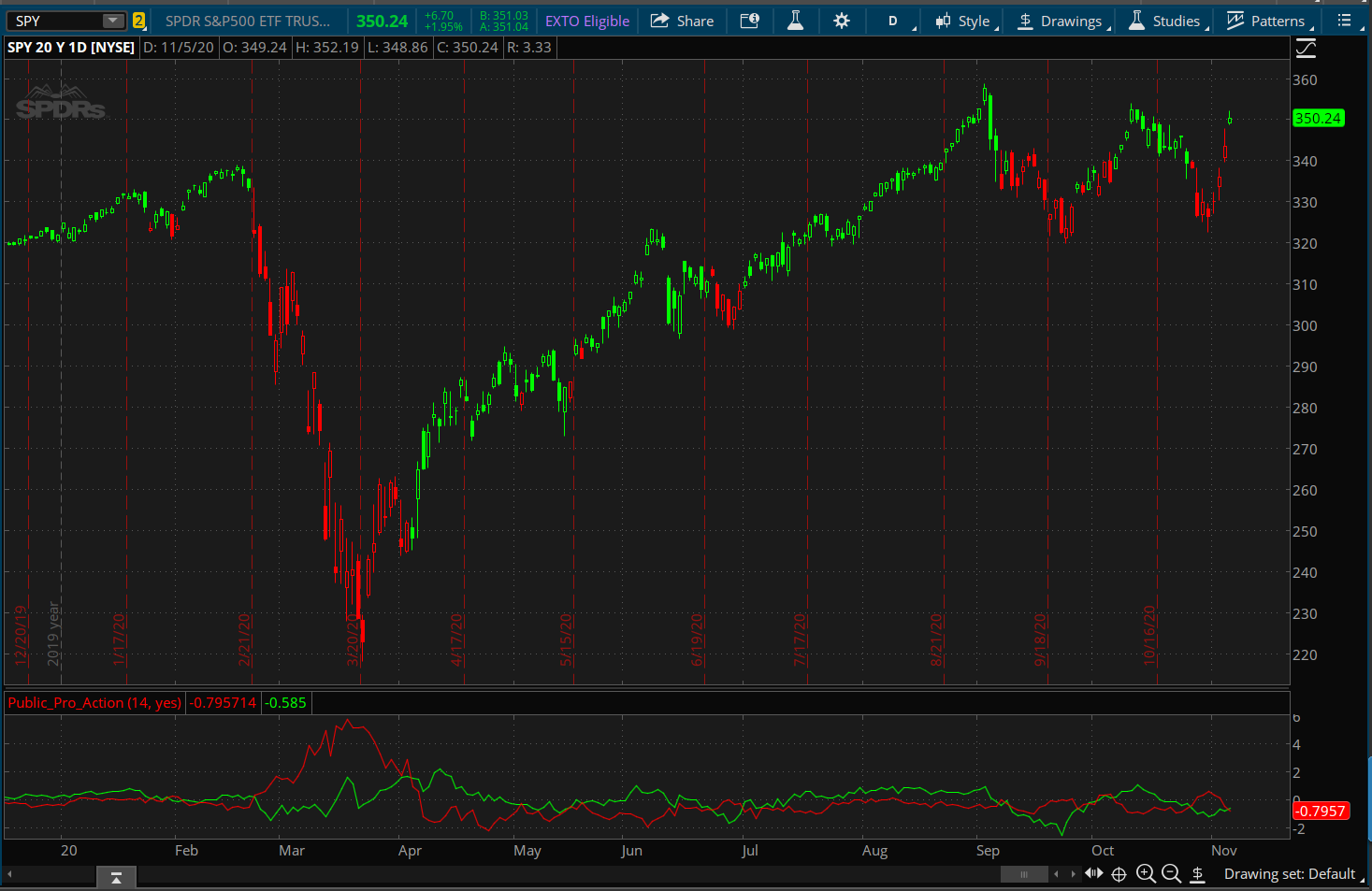Click the green 350.24 price bubble on axis
Screen dimensions: 1372x891
coord(1318,118)
